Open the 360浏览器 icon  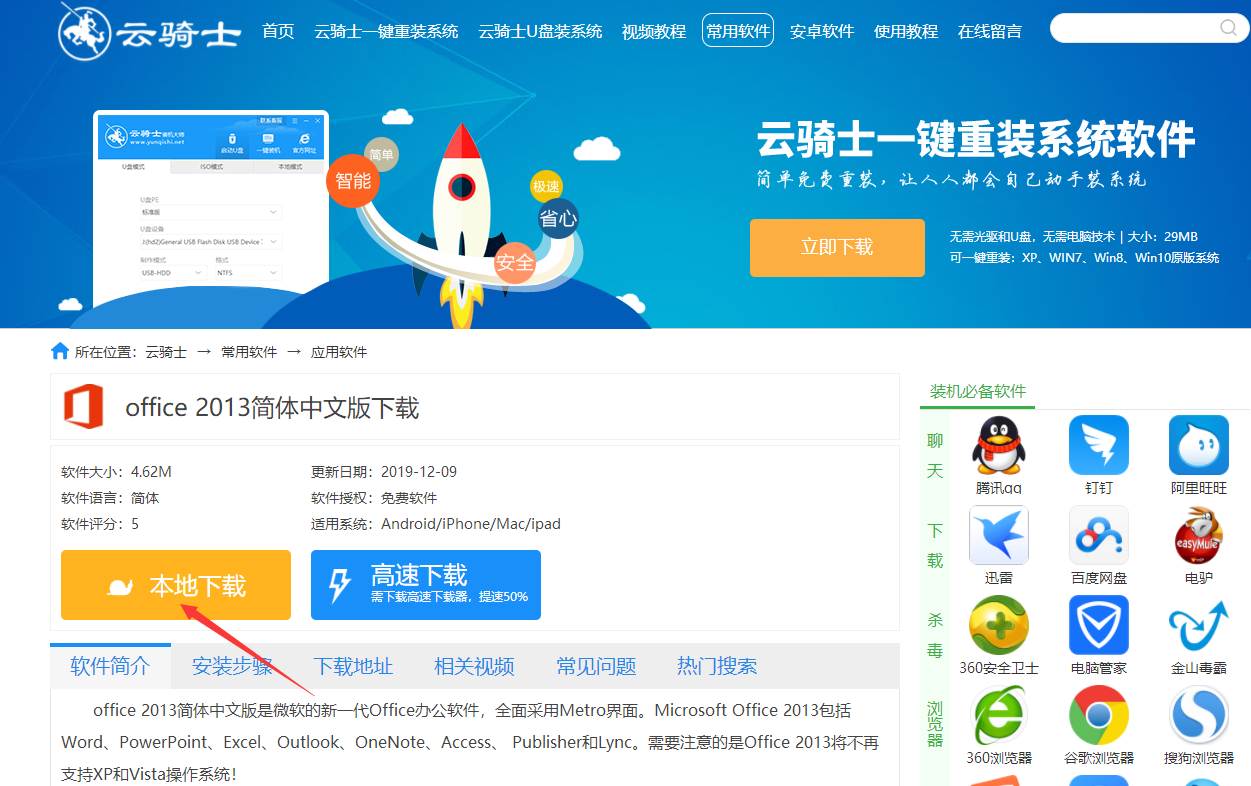pyautogui.click(x=999, y=716)
